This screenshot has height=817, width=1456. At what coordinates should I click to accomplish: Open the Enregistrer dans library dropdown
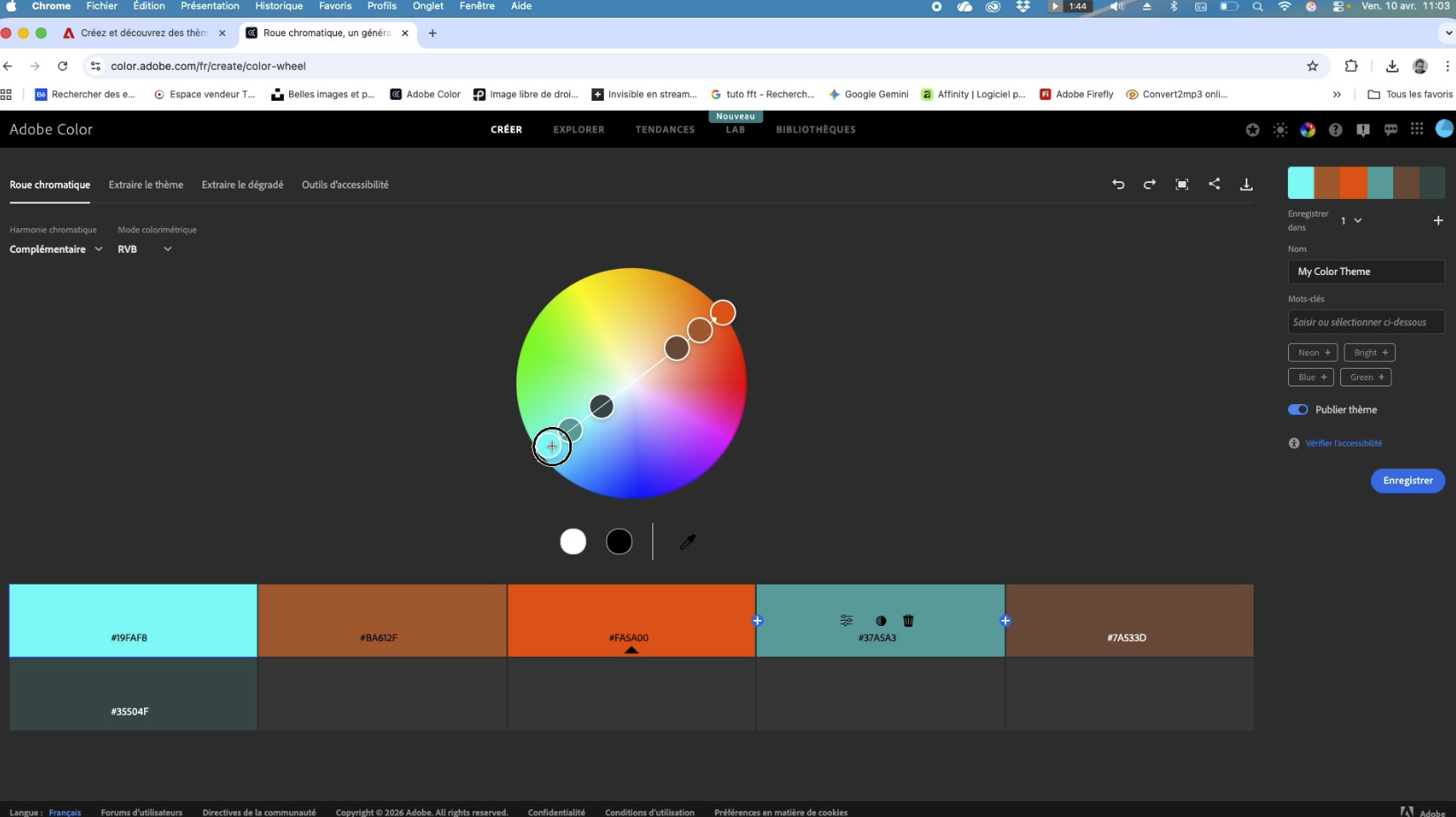pos(1351,220)
